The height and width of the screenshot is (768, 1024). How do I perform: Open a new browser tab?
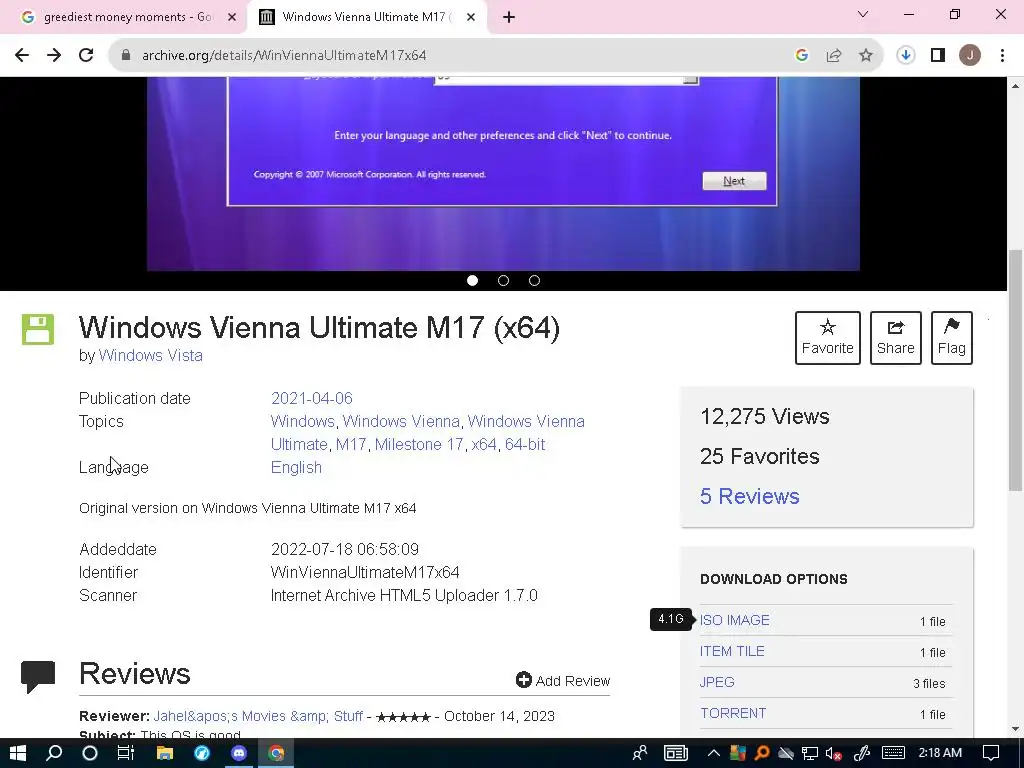pos(509,17)
